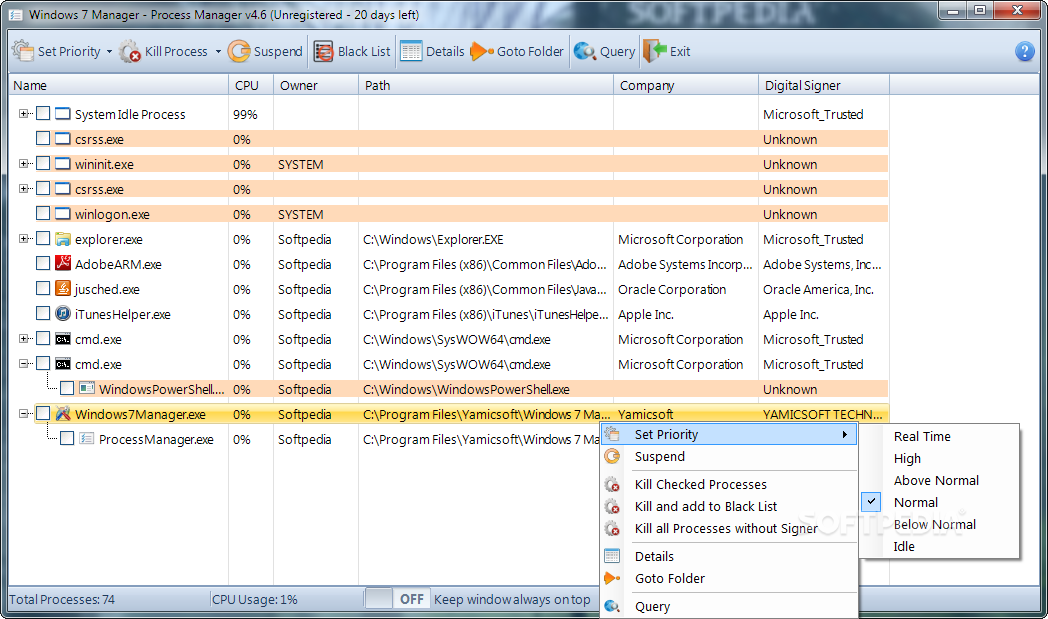Click the Apple Inc. company cell
1048x619 pixels.
[x=646, y=314]
